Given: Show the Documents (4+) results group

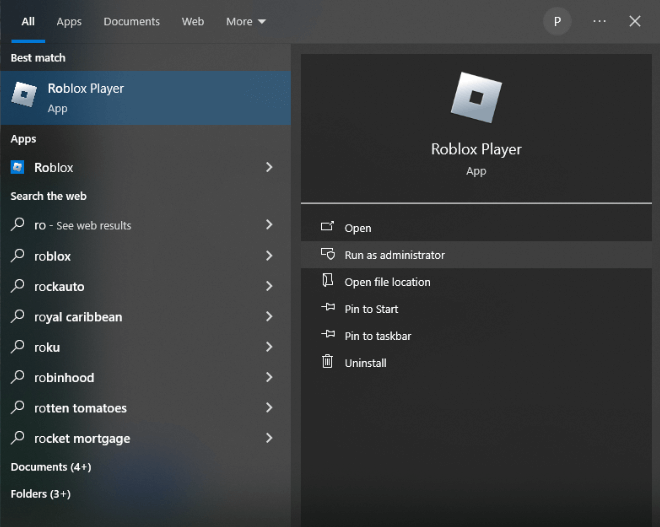Looking at the screenshot, I should point(51,467).
